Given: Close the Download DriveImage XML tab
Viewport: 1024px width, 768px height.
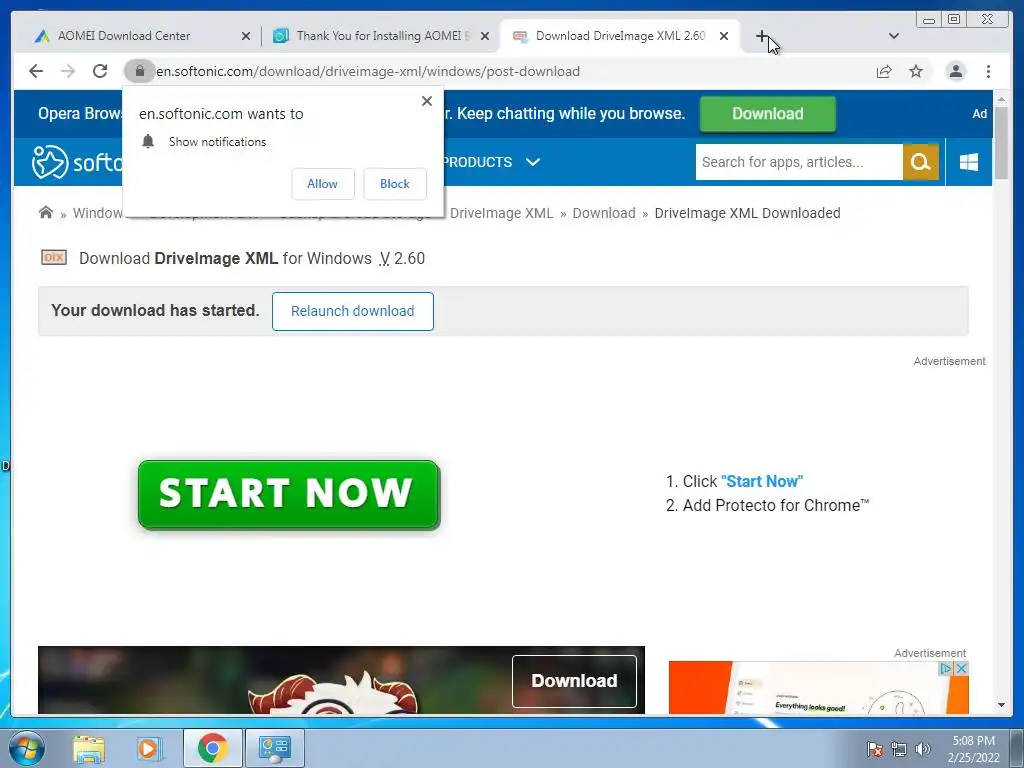Looking at the screenshot, I should (724, 36).
